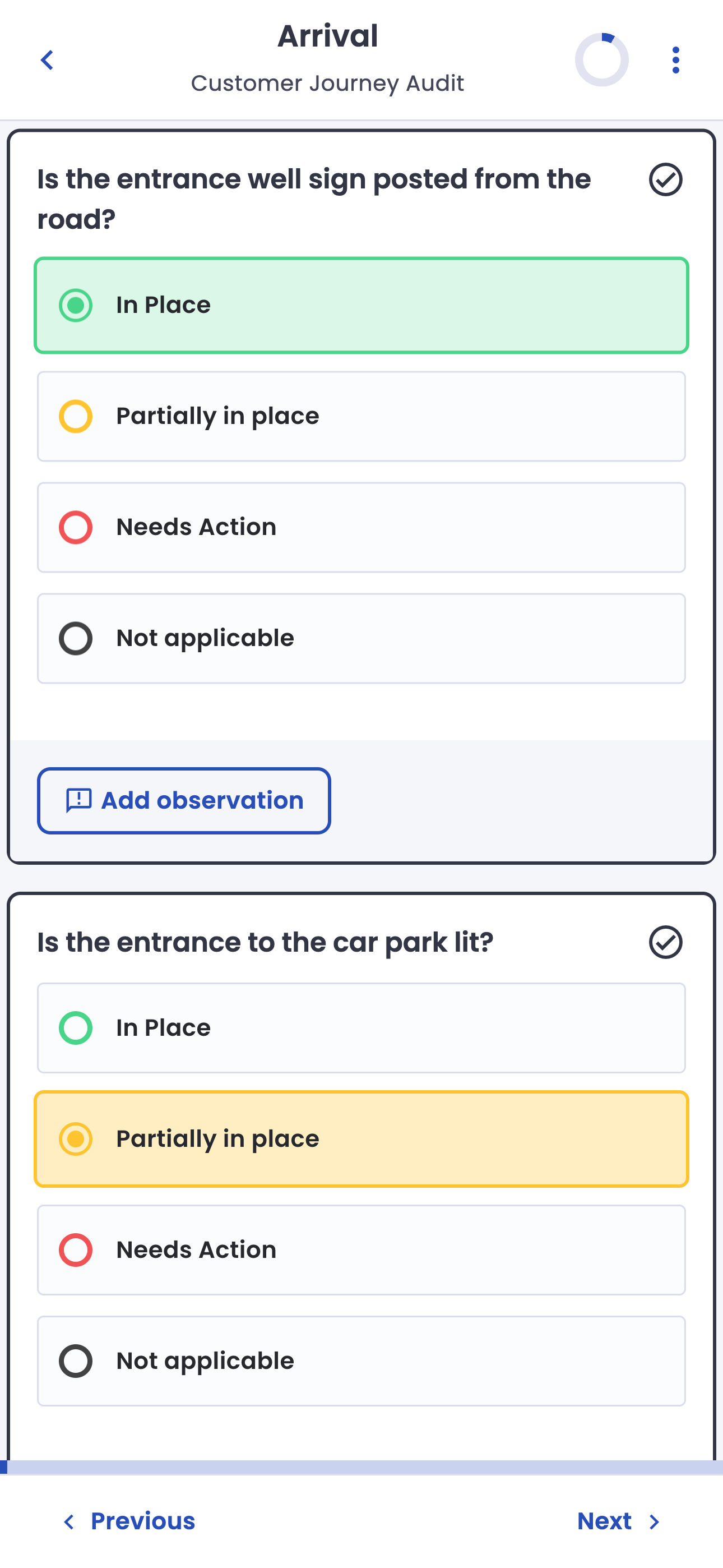The width and height of the screenshot is (723, 1568).
Task: Go to the Previous section
Action: point(142,1521)
